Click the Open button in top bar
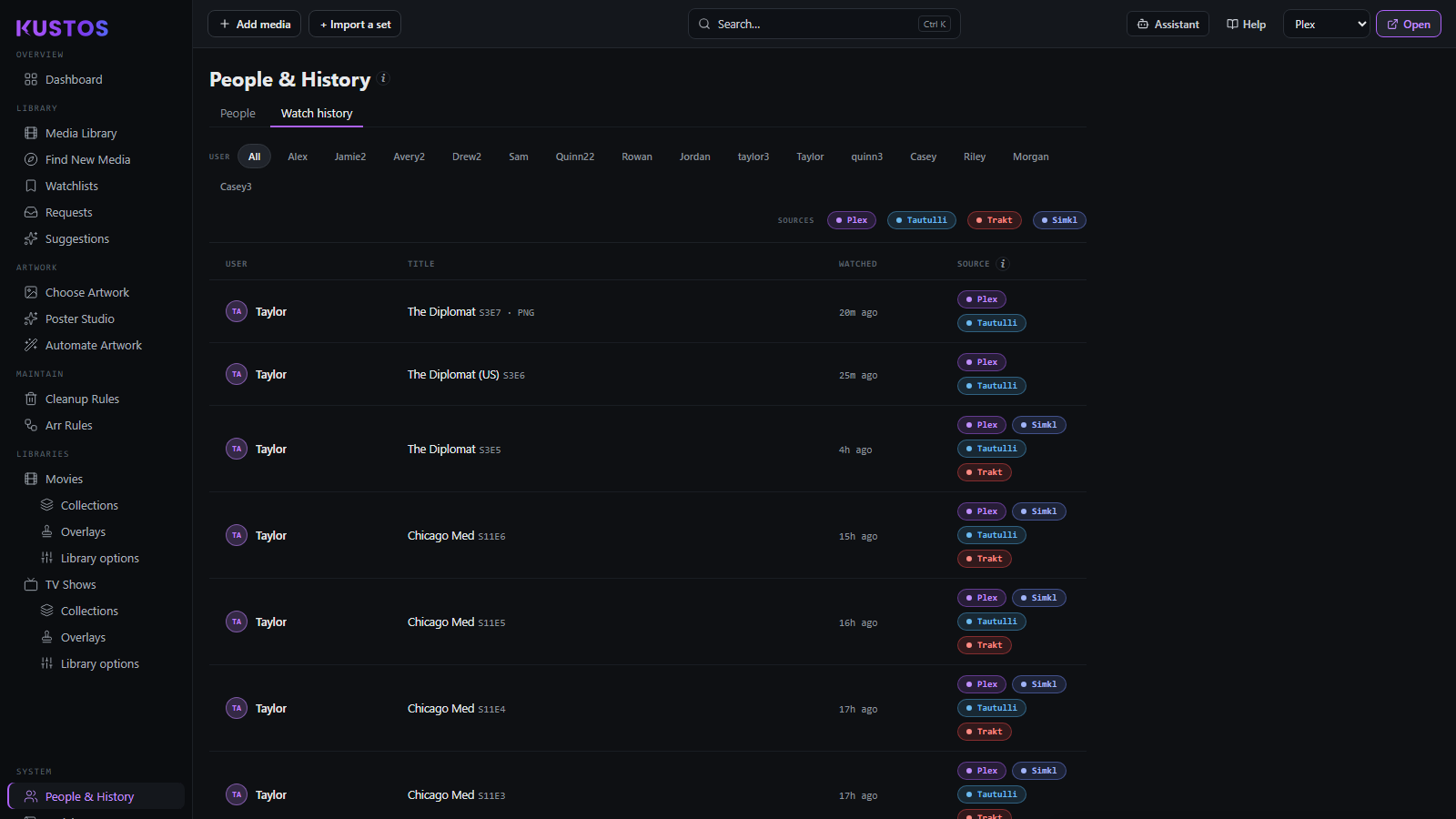Image resolution: width=1456 pixels, height=819 pixels. pos(1409,25)
